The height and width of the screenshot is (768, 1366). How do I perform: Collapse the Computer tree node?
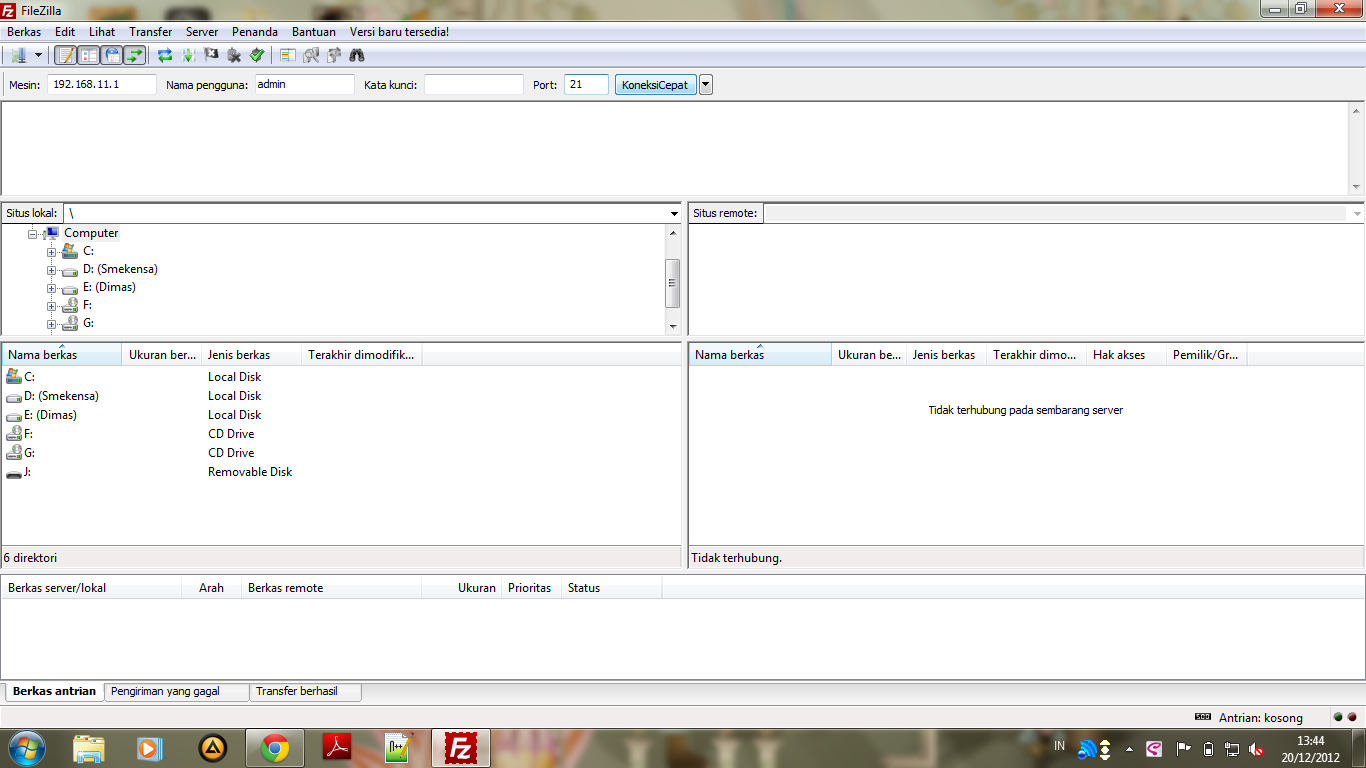click(33, 233)
